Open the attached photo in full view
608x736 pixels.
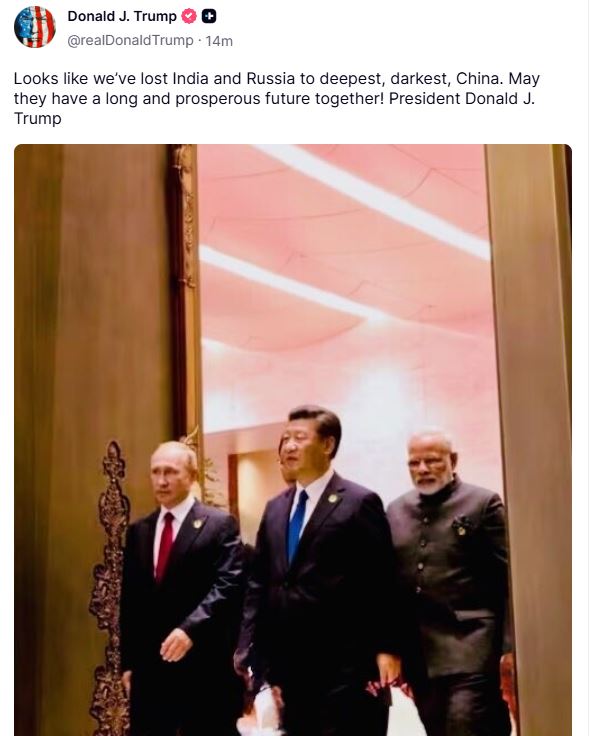[293, 440]
